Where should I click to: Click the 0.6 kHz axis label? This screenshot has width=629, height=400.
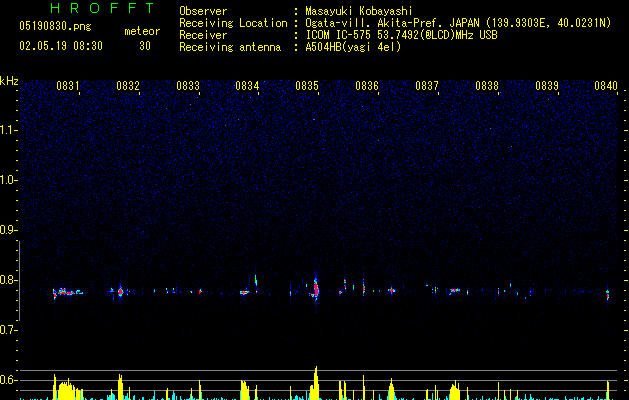(8, 380)
